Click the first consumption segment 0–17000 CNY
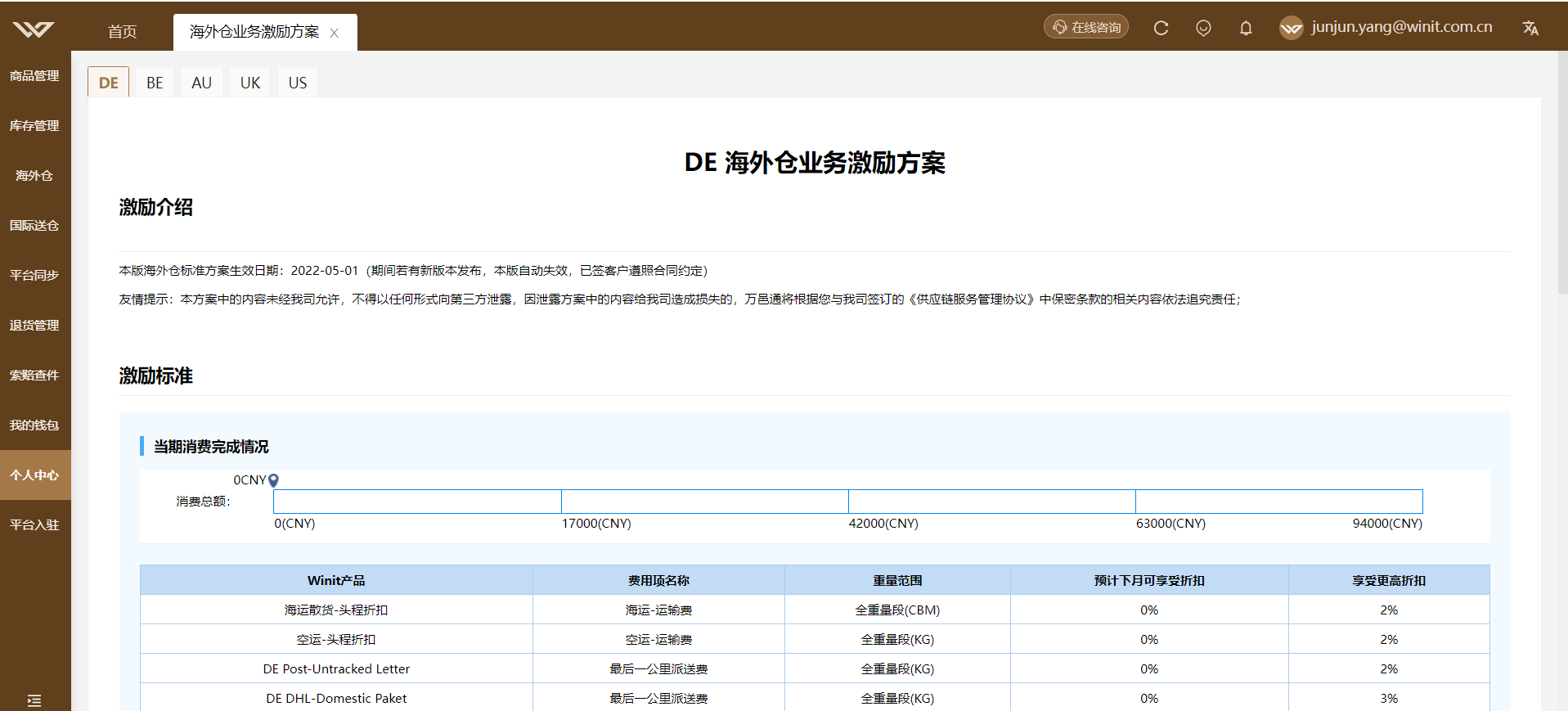 coord(417,502)
